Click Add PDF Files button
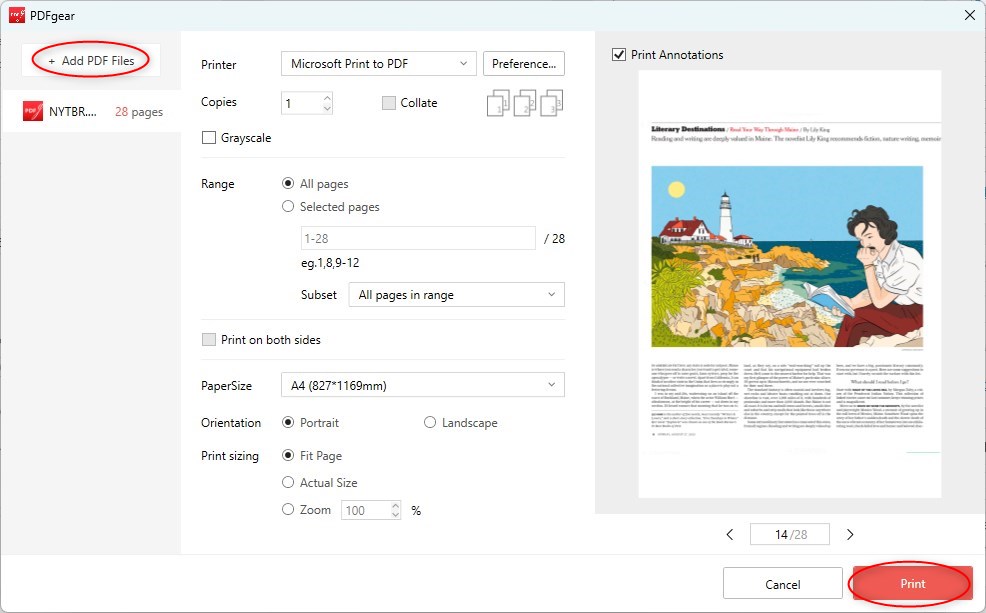Viewport: 986px width, 613px height. 91,61
